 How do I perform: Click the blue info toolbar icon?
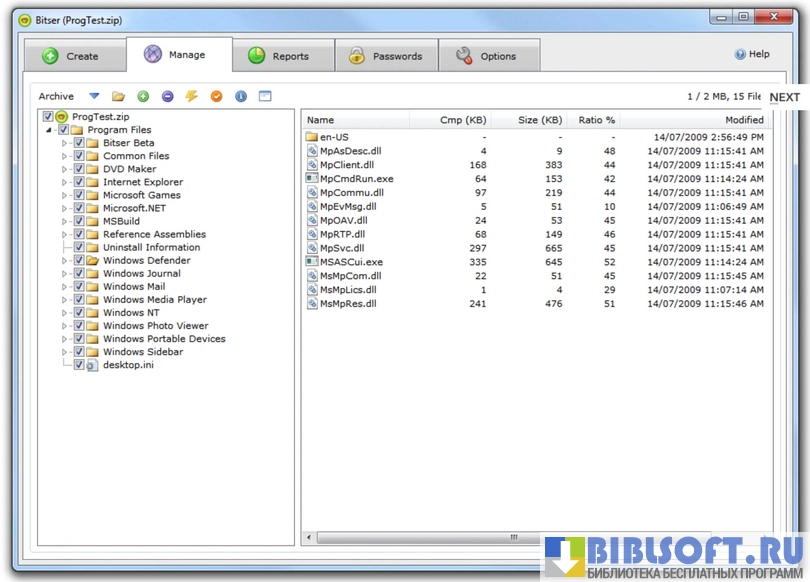240,96
